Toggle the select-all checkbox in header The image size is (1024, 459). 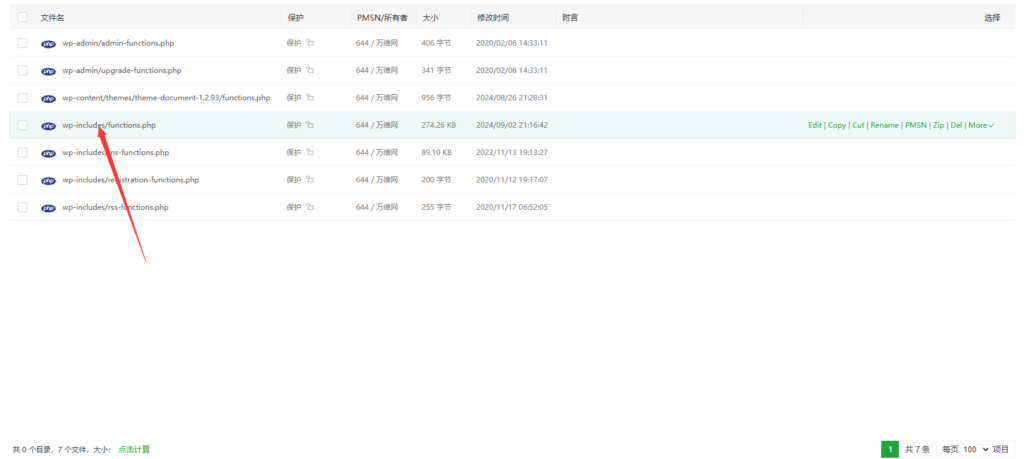[23, 17]
